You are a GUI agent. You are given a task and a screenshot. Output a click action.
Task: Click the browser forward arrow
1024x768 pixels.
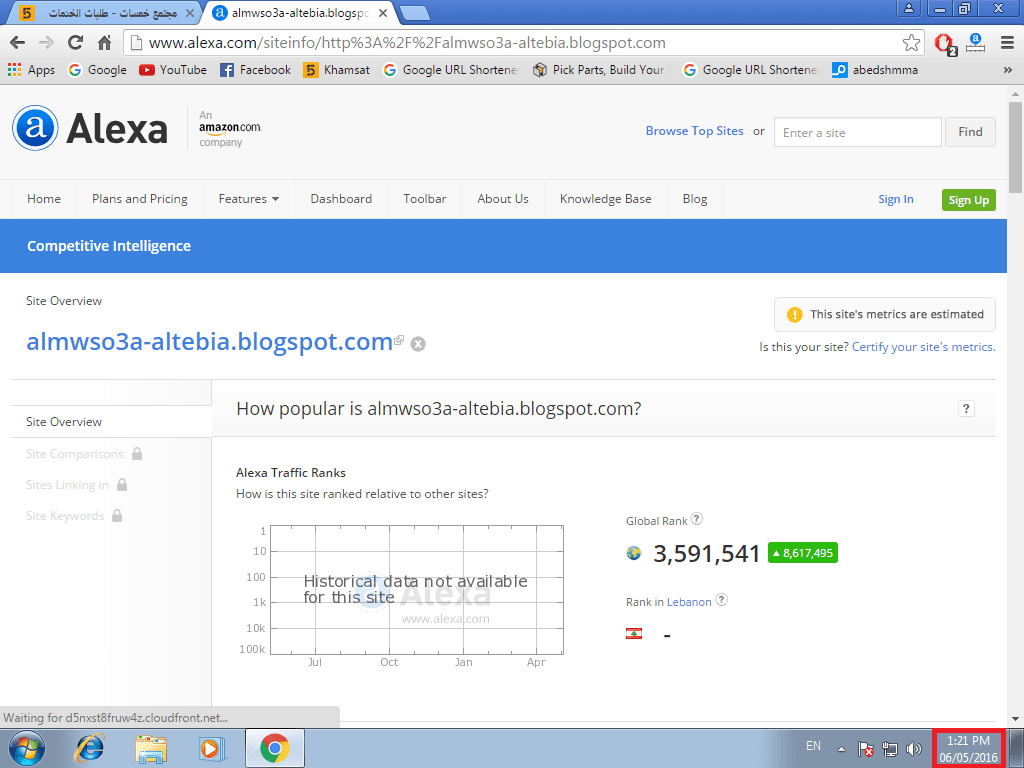click(46, 43)
